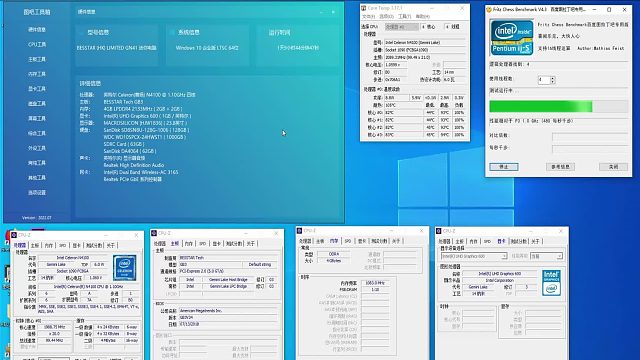
Task: Switch to 显卡 tab in the CPU-Z memory window
Action: tap(362, 241)
